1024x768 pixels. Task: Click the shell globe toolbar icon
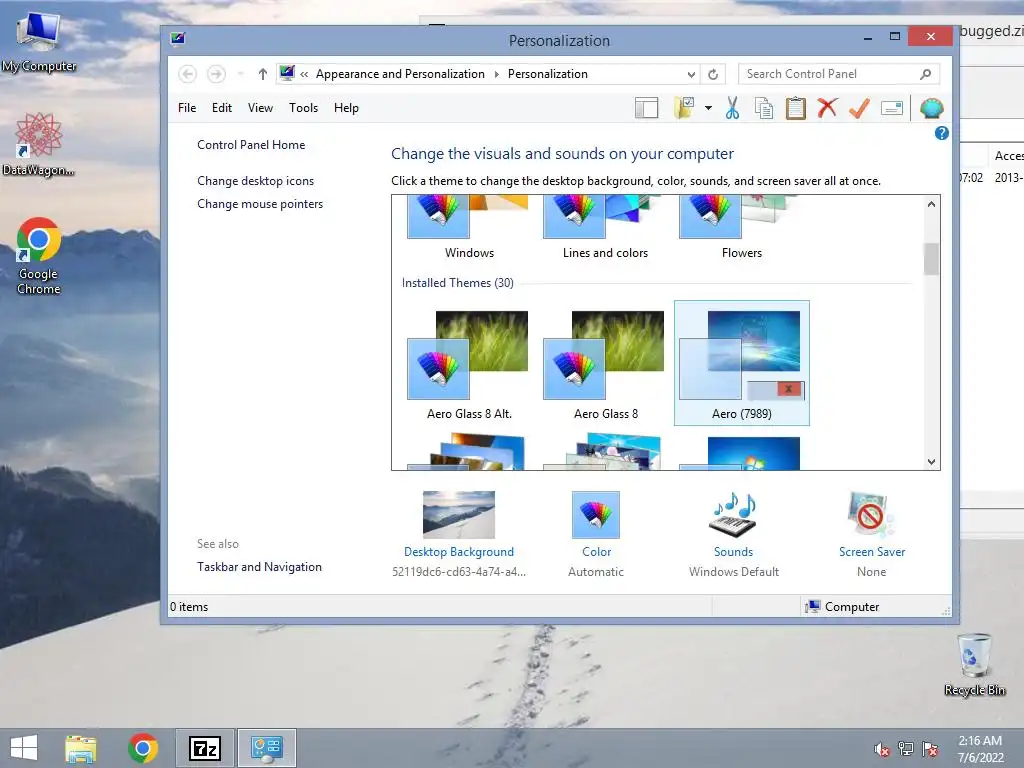(x=931, y=108)
